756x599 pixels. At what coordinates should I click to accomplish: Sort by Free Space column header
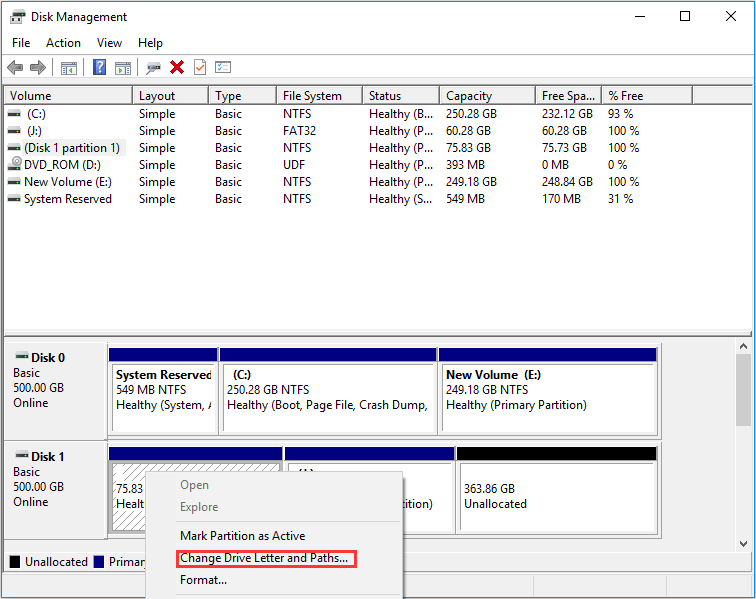(568, 95)
